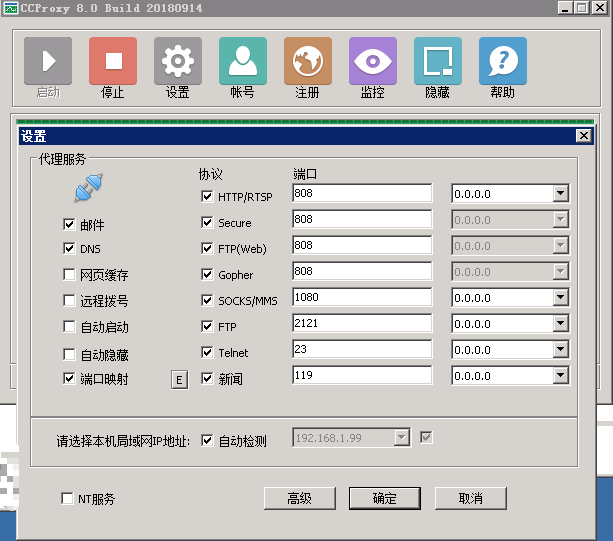Open the Help (帮助) question icon
The width and height of the screenshot is (613, 541).
click(x=503, y=61)
